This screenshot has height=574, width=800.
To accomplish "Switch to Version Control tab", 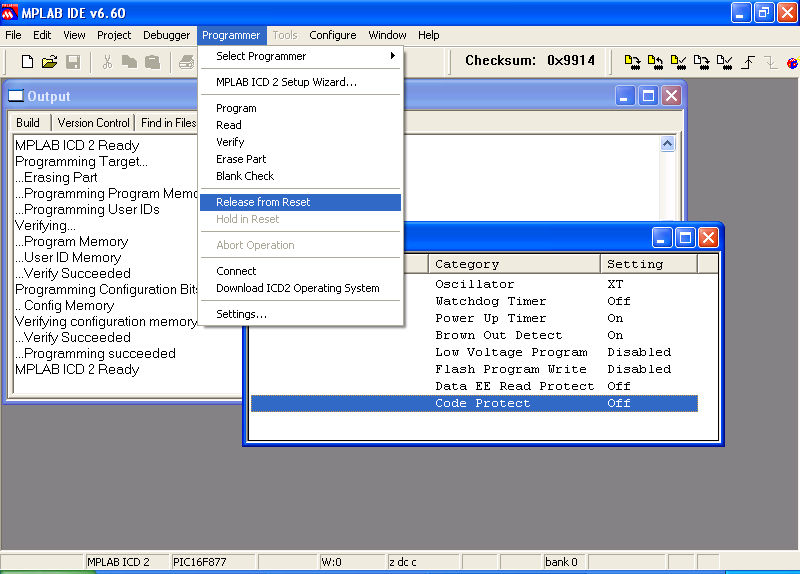I will tap(93, 122).
